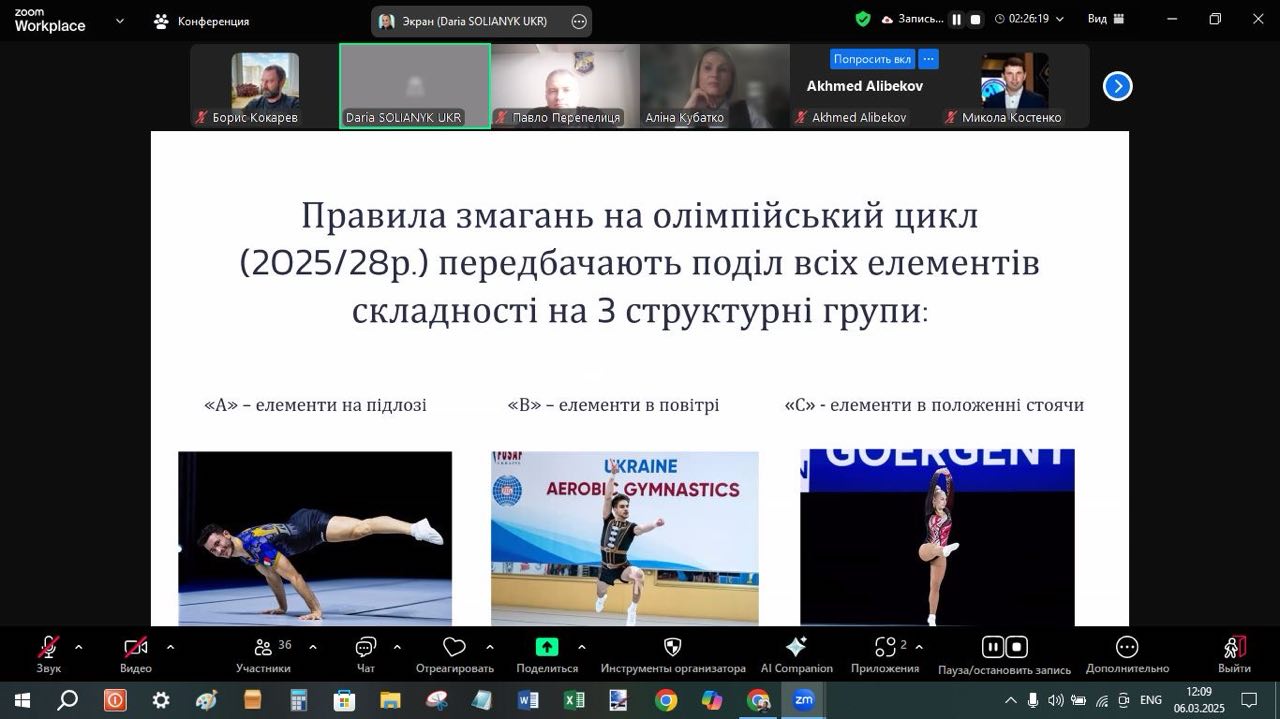Click the Выйти leave meeting button
Screen dimensions: 1280x719
click(1234, 653)
